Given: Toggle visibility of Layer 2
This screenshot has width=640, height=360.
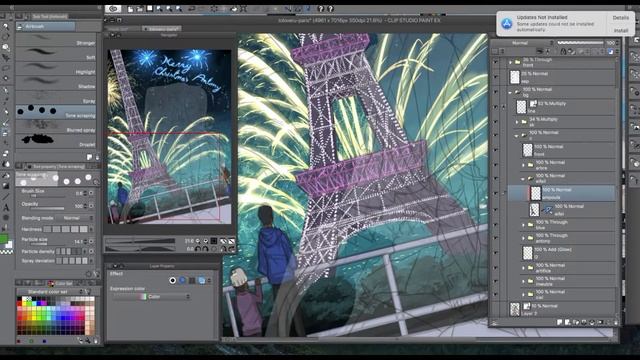Looking at the screenshot, I should coord(496,309).
